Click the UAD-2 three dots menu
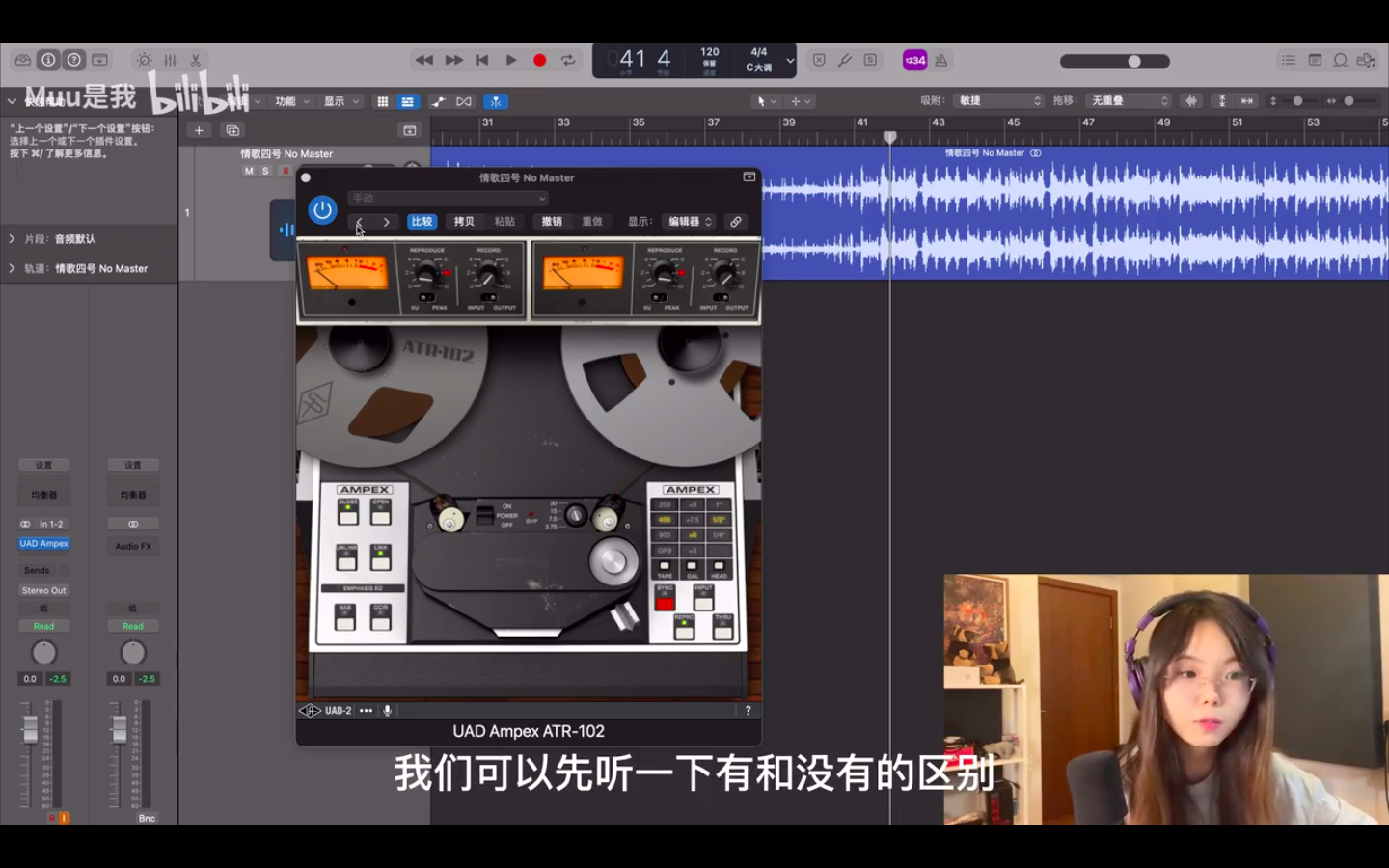Viewport: 1389px width, 868px height. coord(366,710)
